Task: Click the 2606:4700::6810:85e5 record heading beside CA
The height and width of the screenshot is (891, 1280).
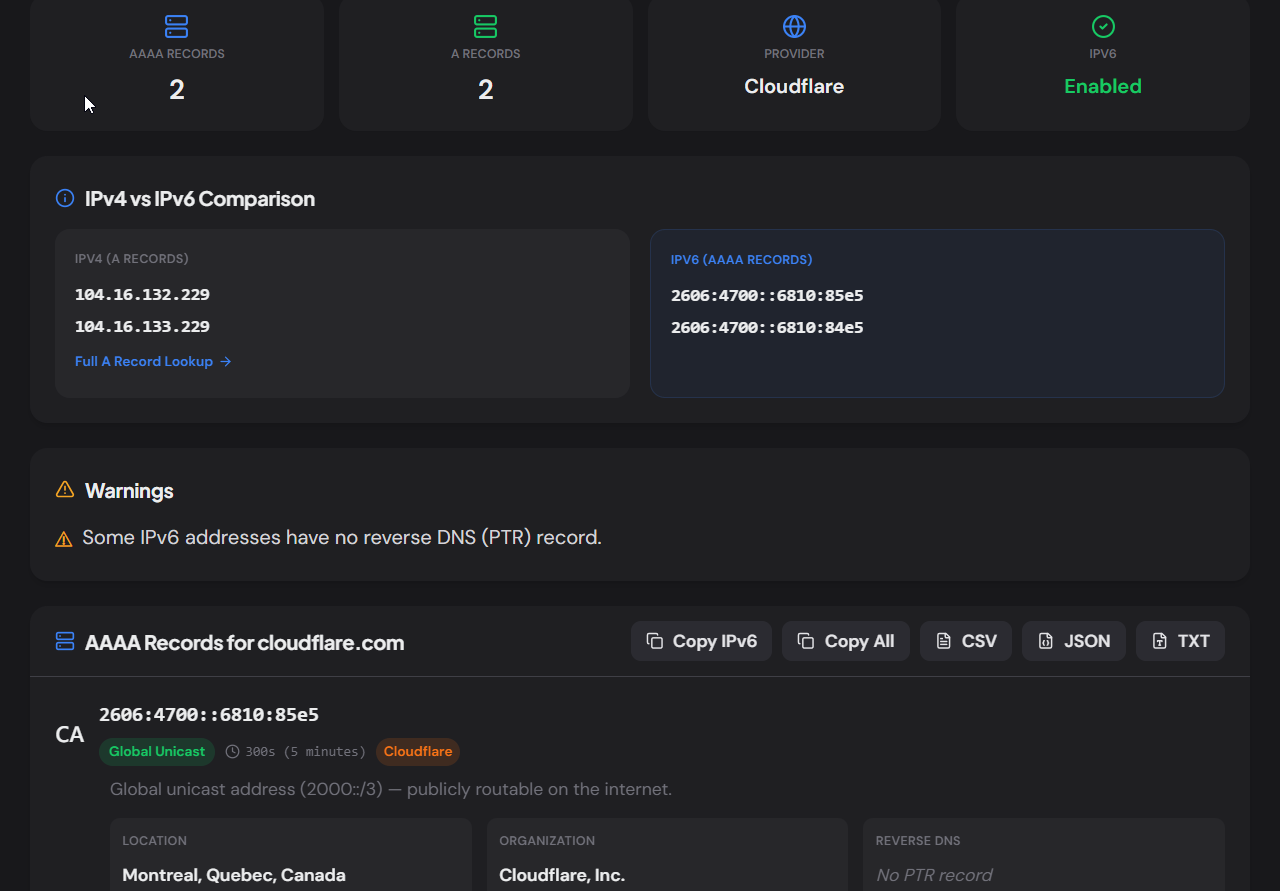Action: (x=209, y=715)
